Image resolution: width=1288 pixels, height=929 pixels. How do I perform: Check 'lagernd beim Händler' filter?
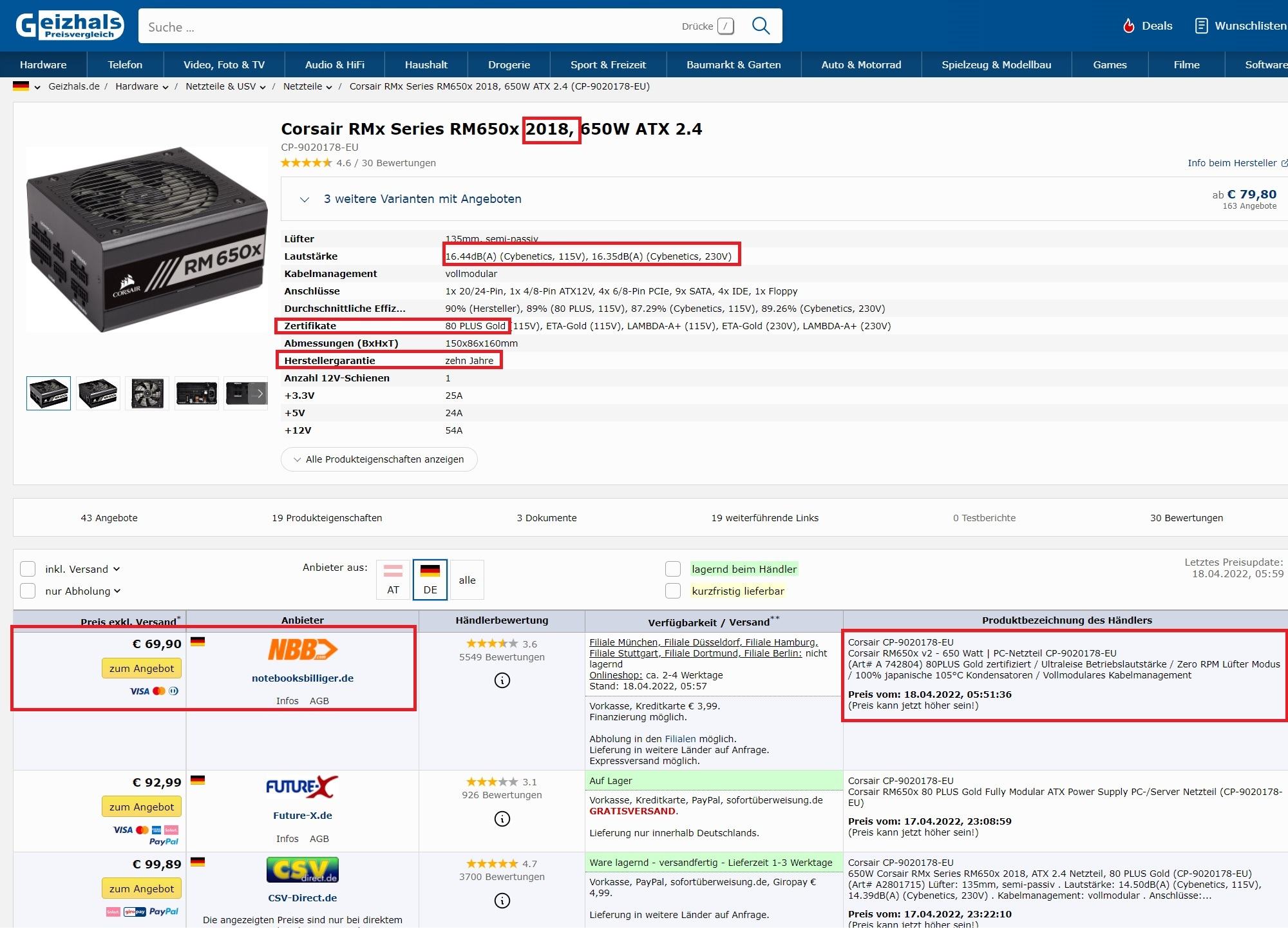click(x=673, y=569)
